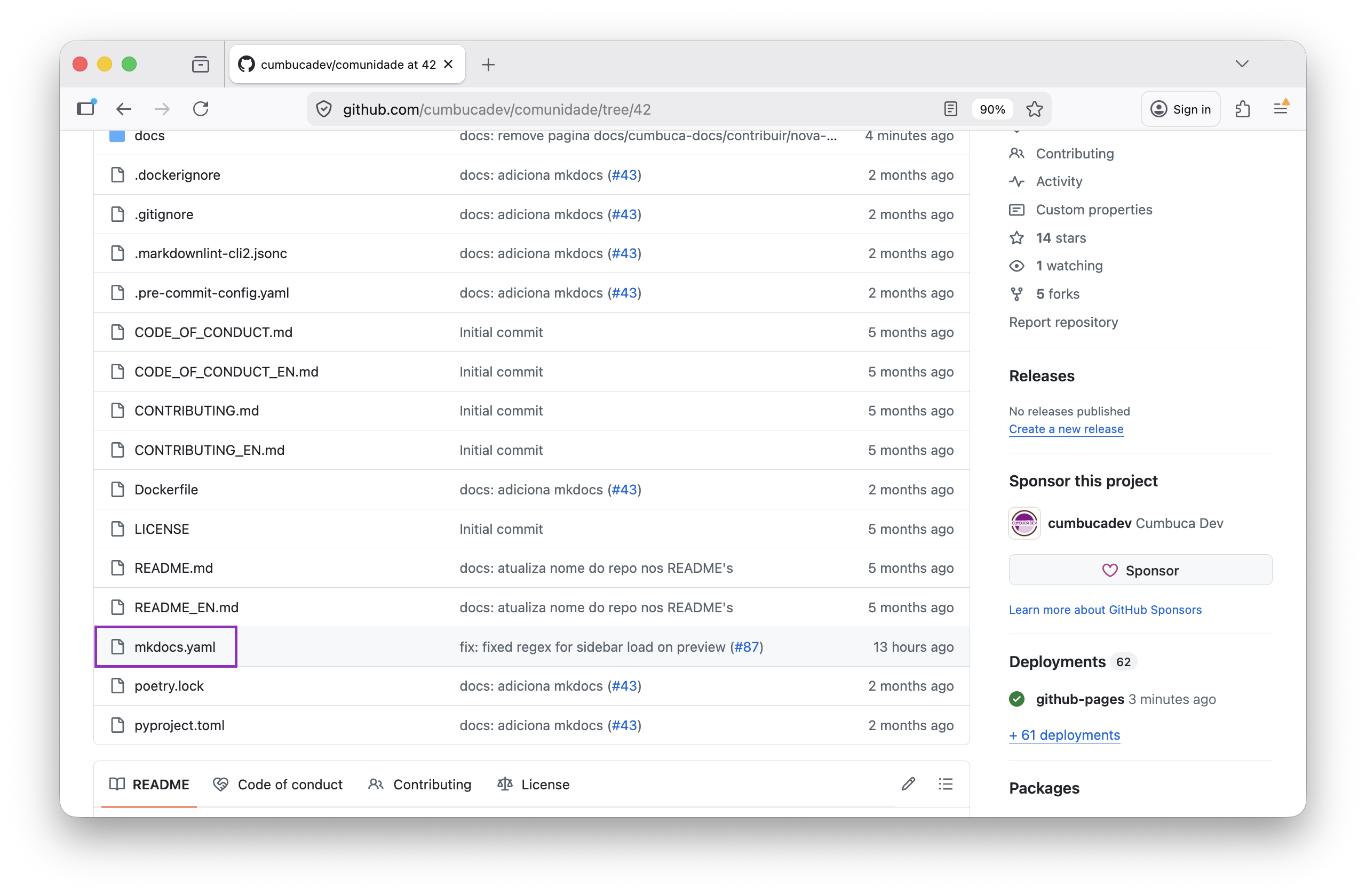Open poetry.lock file
This screenshot has width=1366, height=896.
[x=169, y=686]
